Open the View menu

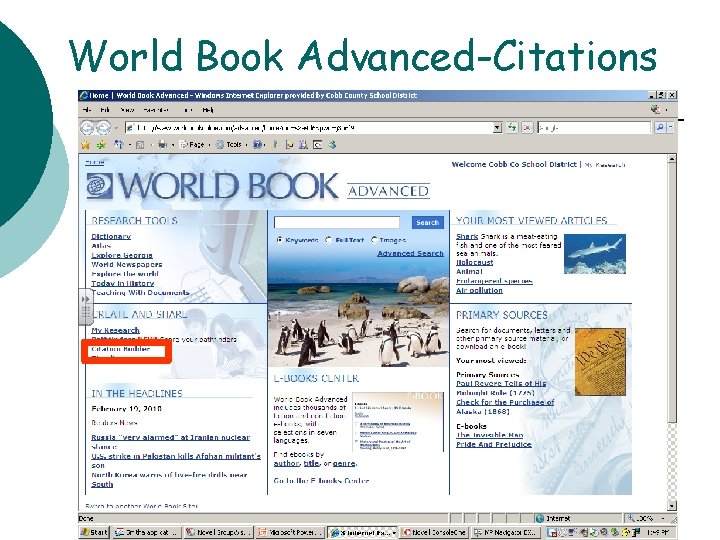(127, 110)
